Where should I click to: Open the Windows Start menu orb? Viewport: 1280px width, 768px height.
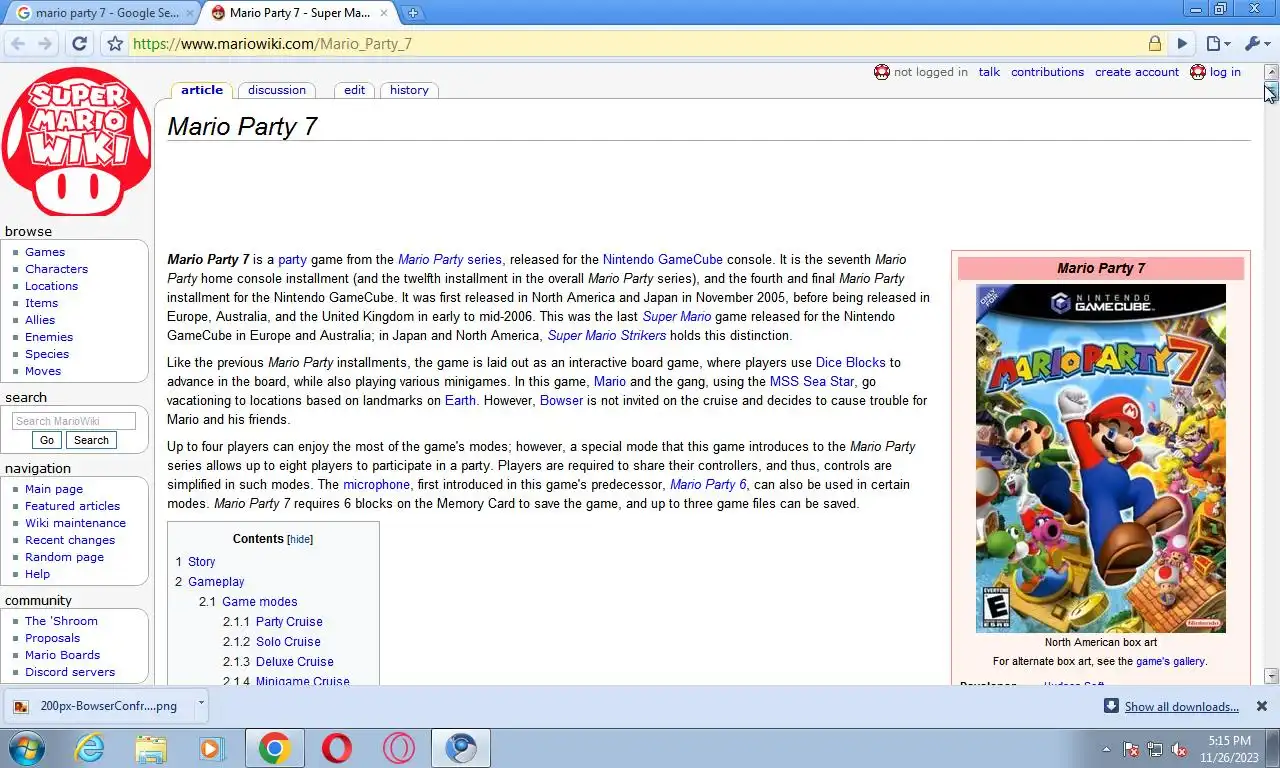[x=27, y=748]
